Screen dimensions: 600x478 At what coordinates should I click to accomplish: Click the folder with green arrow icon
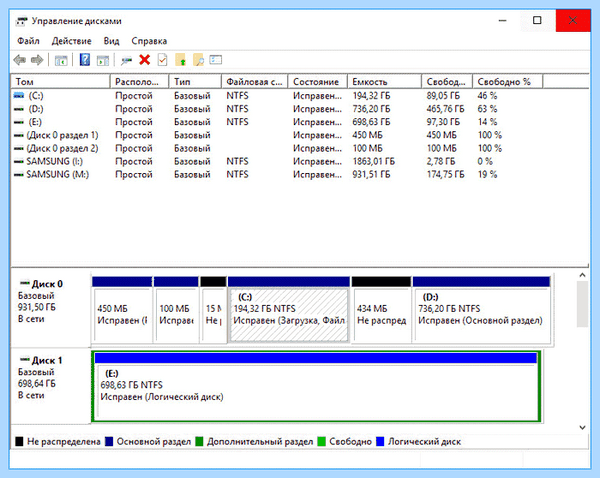[180, 60]
